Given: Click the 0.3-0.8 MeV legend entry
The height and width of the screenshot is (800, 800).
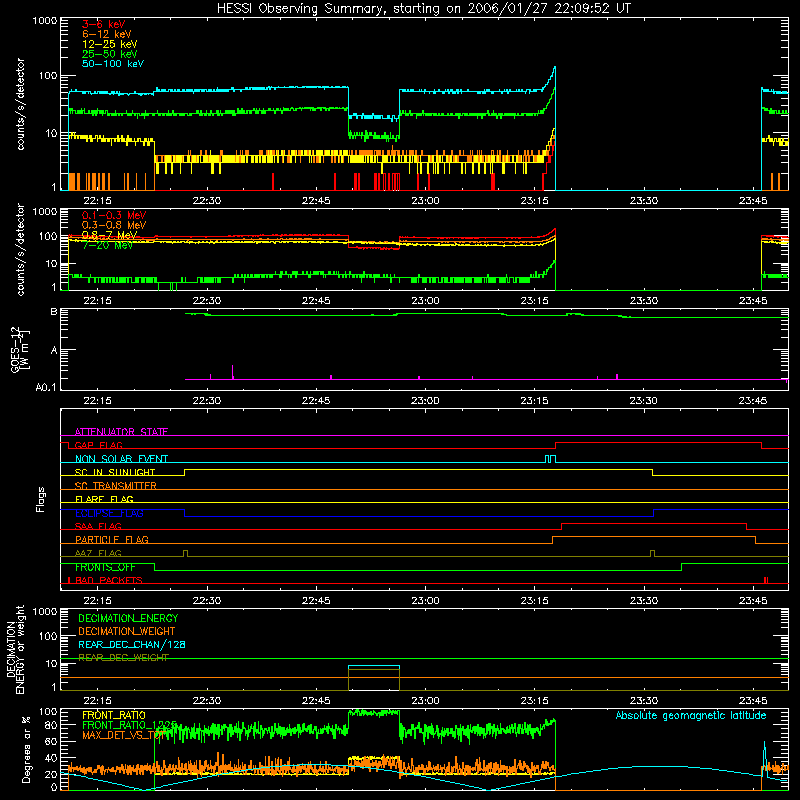Looking at the screenshot, I should tap(114, 225).
